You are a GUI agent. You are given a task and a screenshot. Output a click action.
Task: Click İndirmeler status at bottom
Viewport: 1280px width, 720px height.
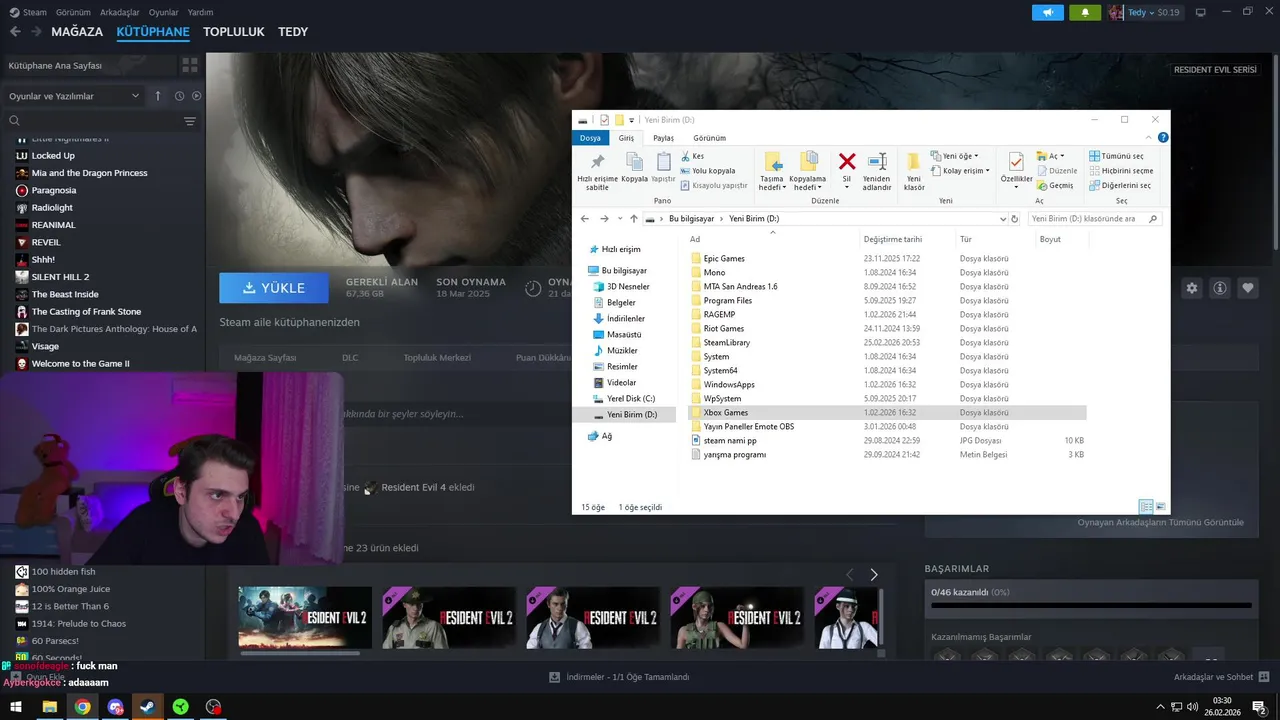619,677
